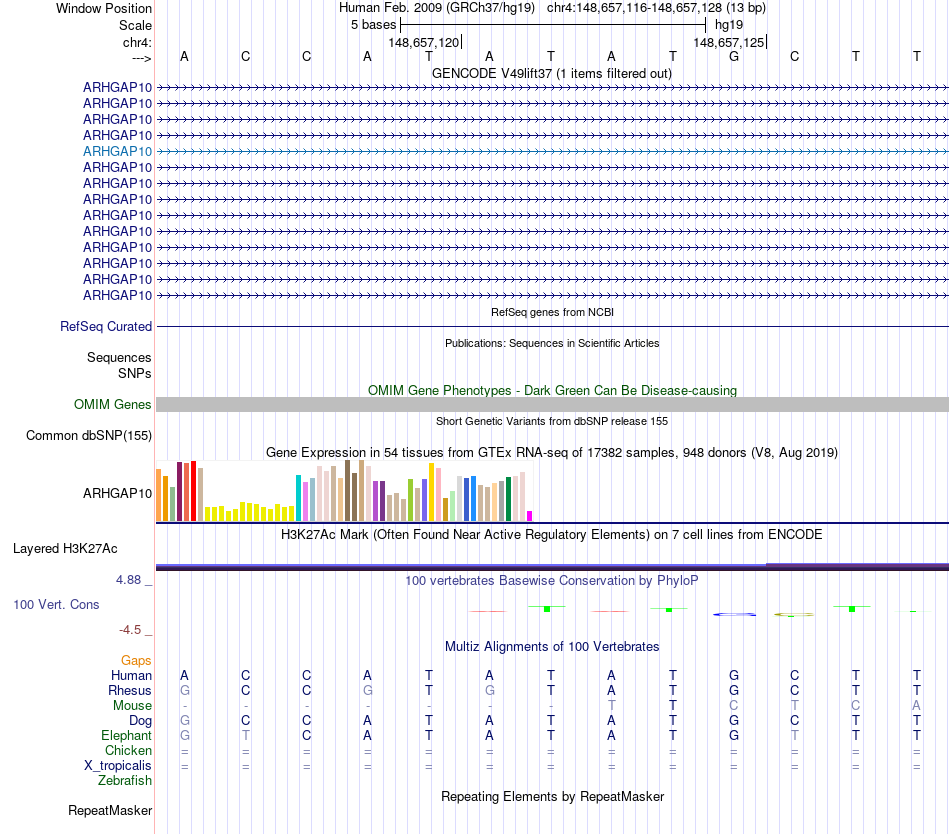Image resolution: width=950 pixels, height=834 pixels.
Task: Open OMIM Gene Phenotypes track title
Action: click(552, 391)
